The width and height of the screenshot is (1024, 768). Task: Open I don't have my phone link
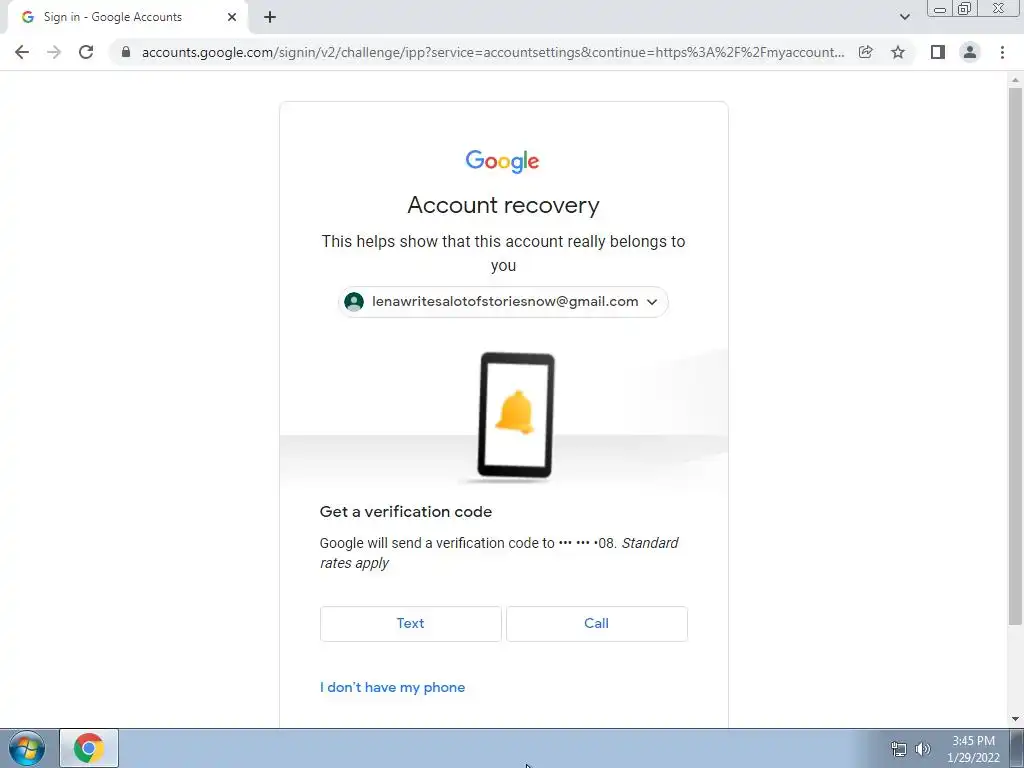coord(392,687)
